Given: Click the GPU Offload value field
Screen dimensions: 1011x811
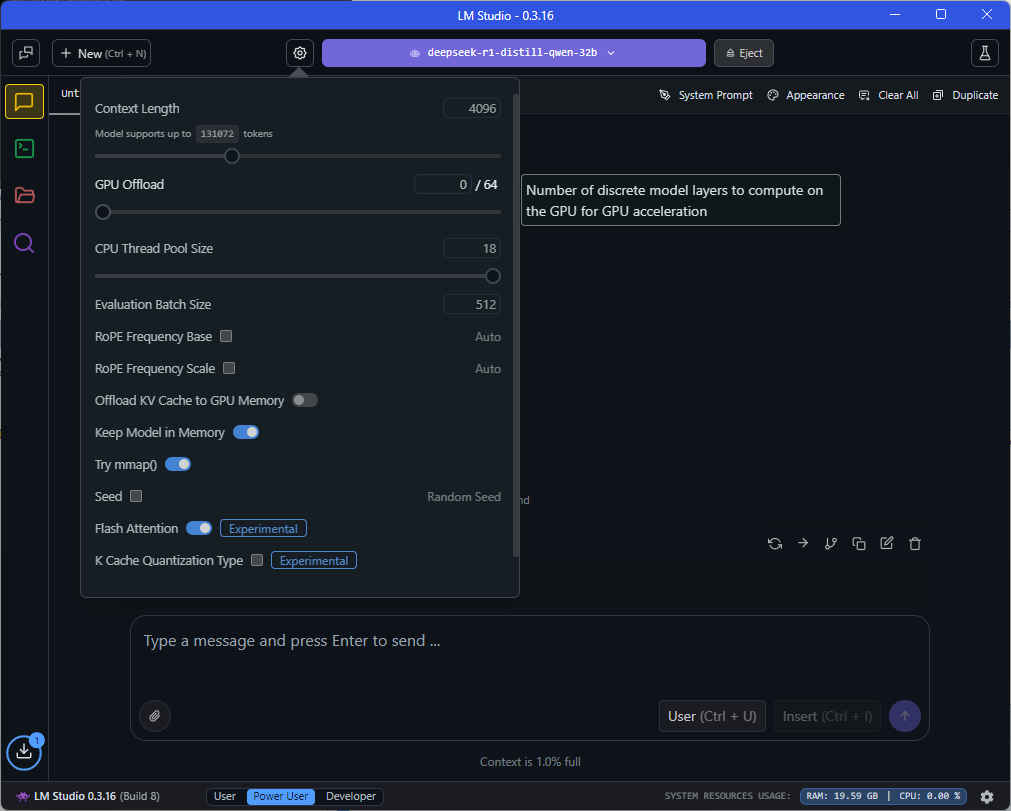Looking at the screenshot, I should pos(443,184).
